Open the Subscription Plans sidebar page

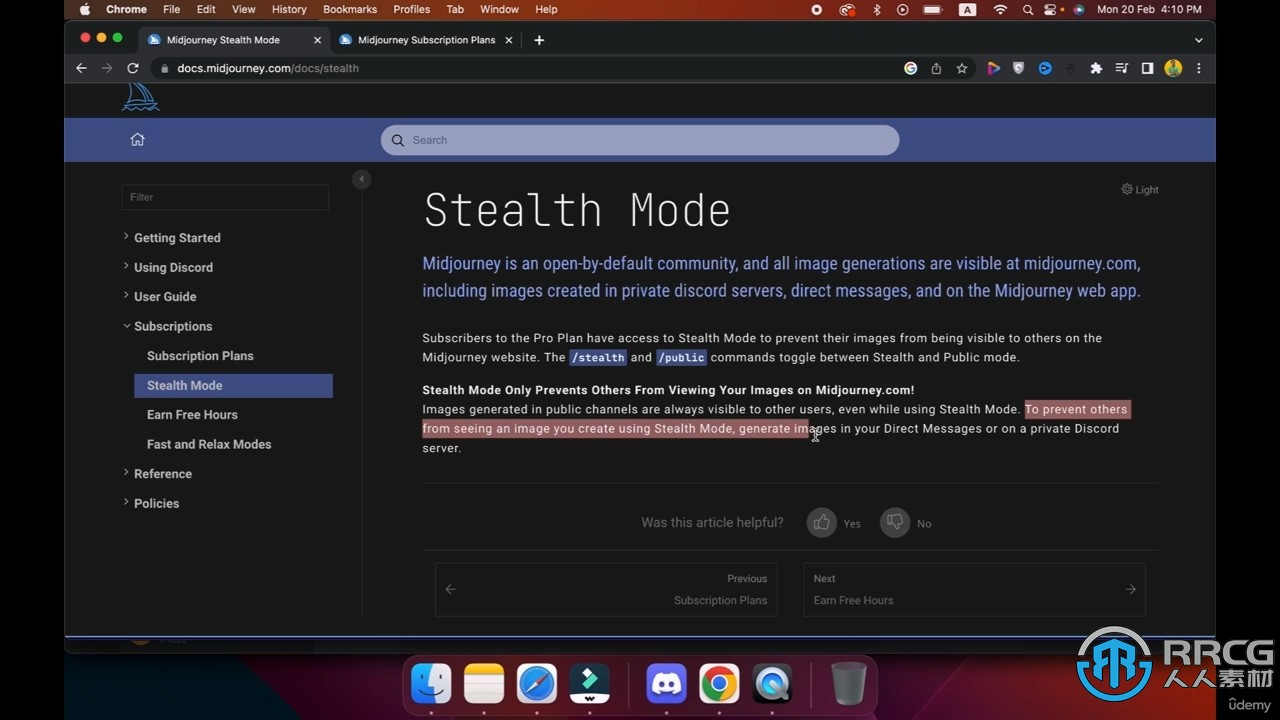(x=200, y=356)
